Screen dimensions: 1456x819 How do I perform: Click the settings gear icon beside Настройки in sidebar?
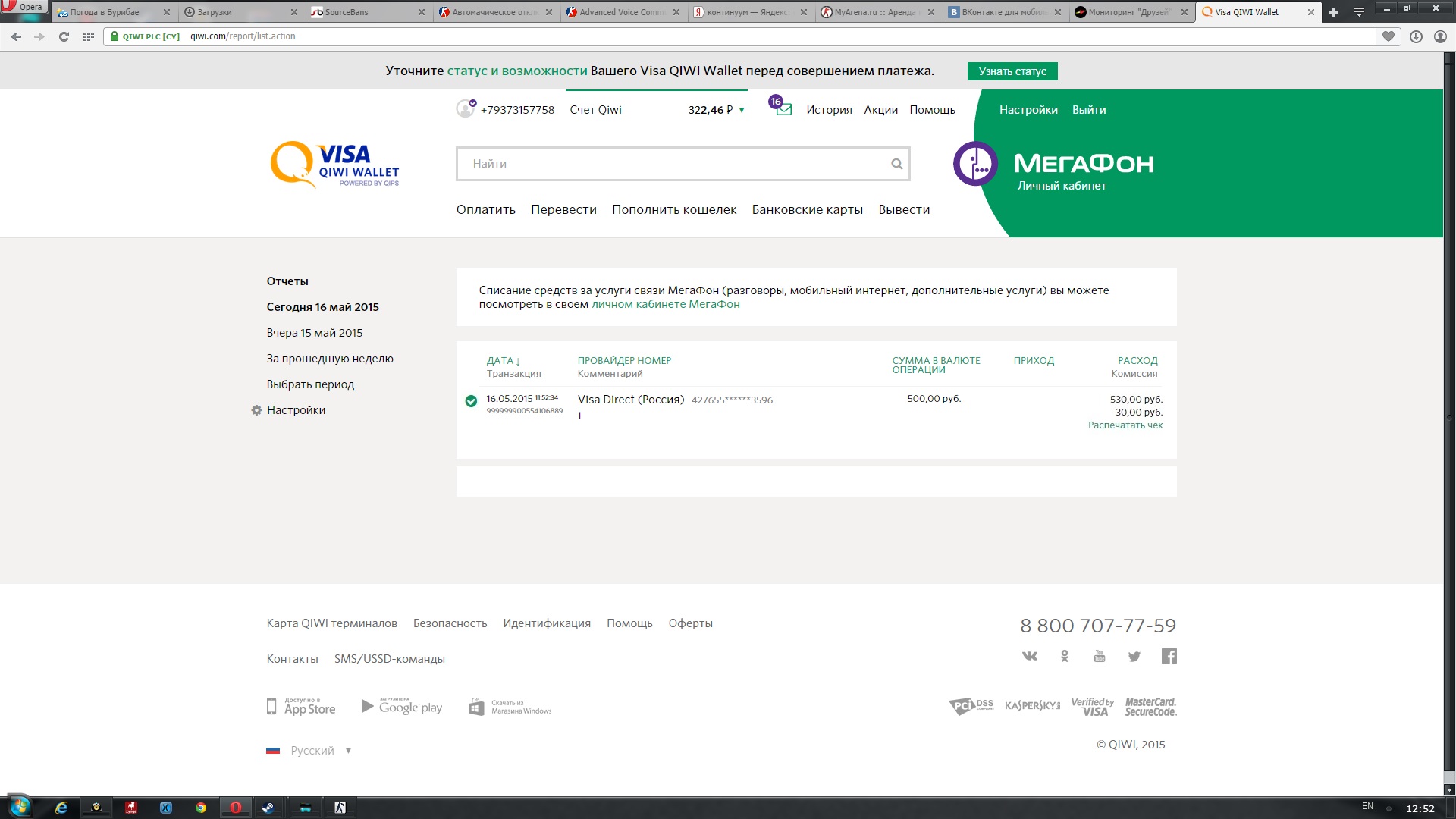point(256,410)
